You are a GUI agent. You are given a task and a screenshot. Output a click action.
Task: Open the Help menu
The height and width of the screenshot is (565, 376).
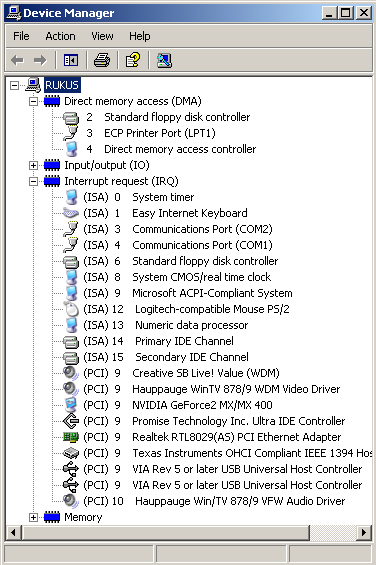[140, 36]
